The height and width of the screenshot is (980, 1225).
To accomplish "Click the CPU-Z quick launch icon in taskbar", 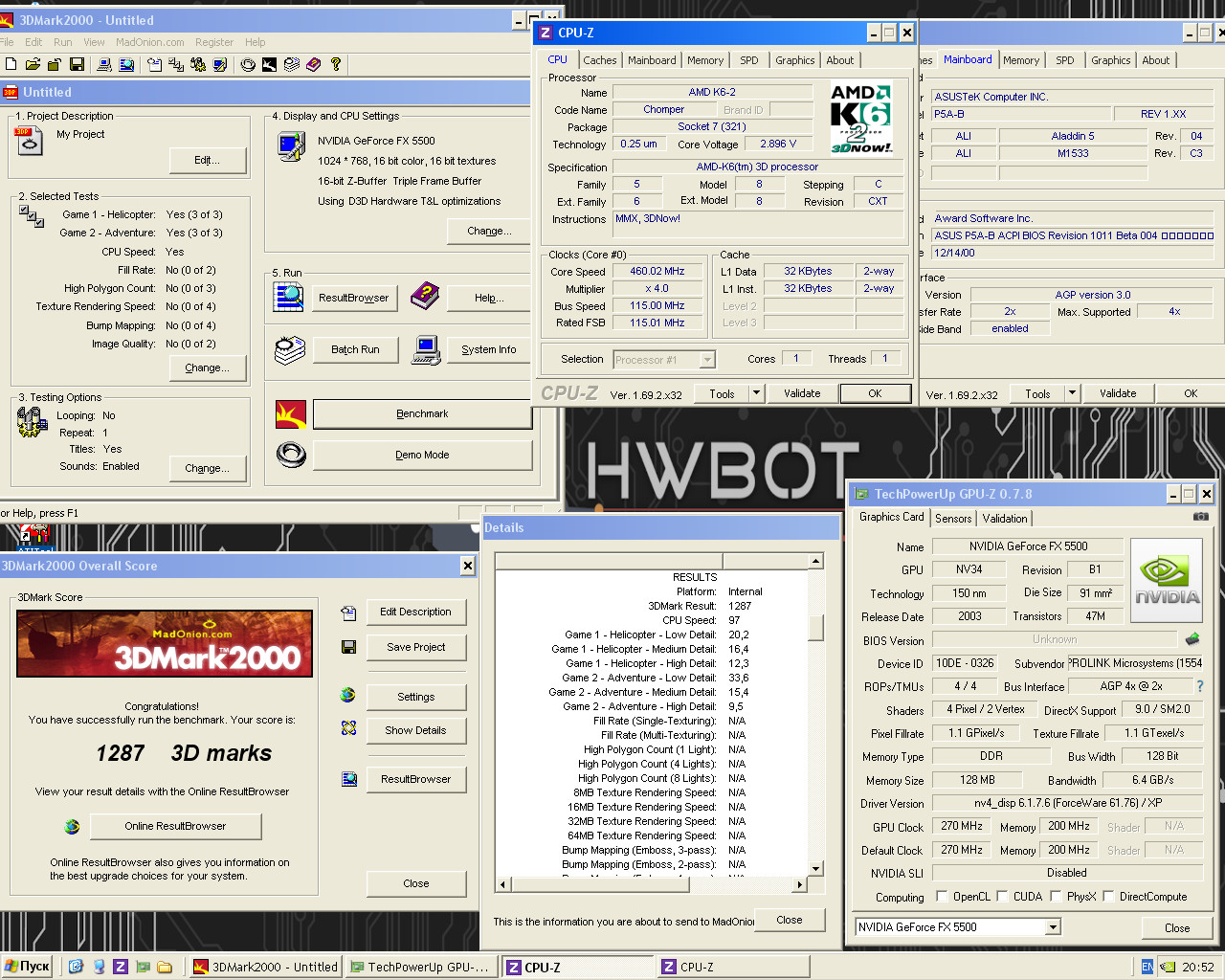I will [x=121, y=967].
